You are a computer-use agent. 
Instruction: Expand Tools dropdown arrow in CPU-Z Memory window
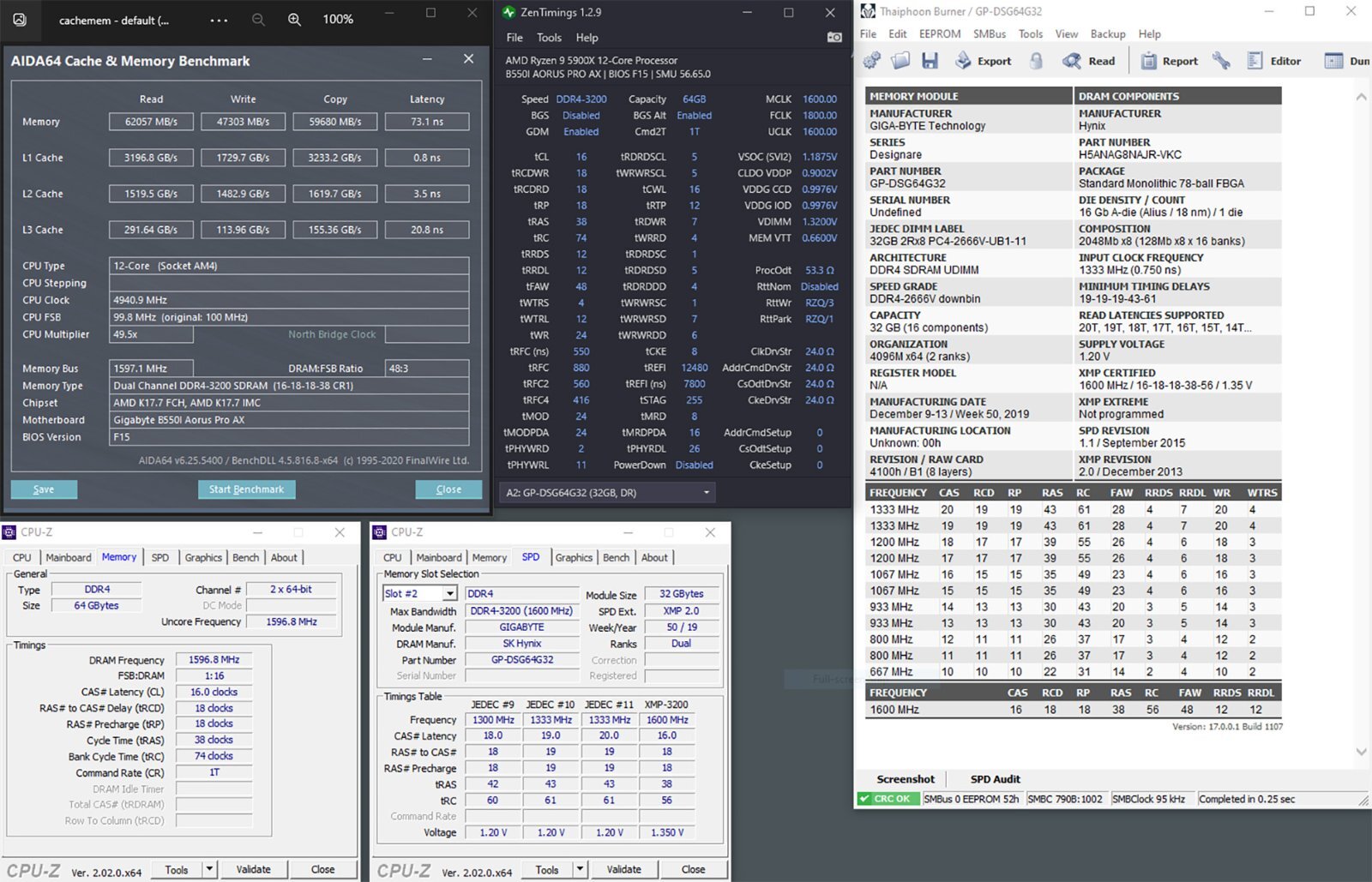click(209, 869)
